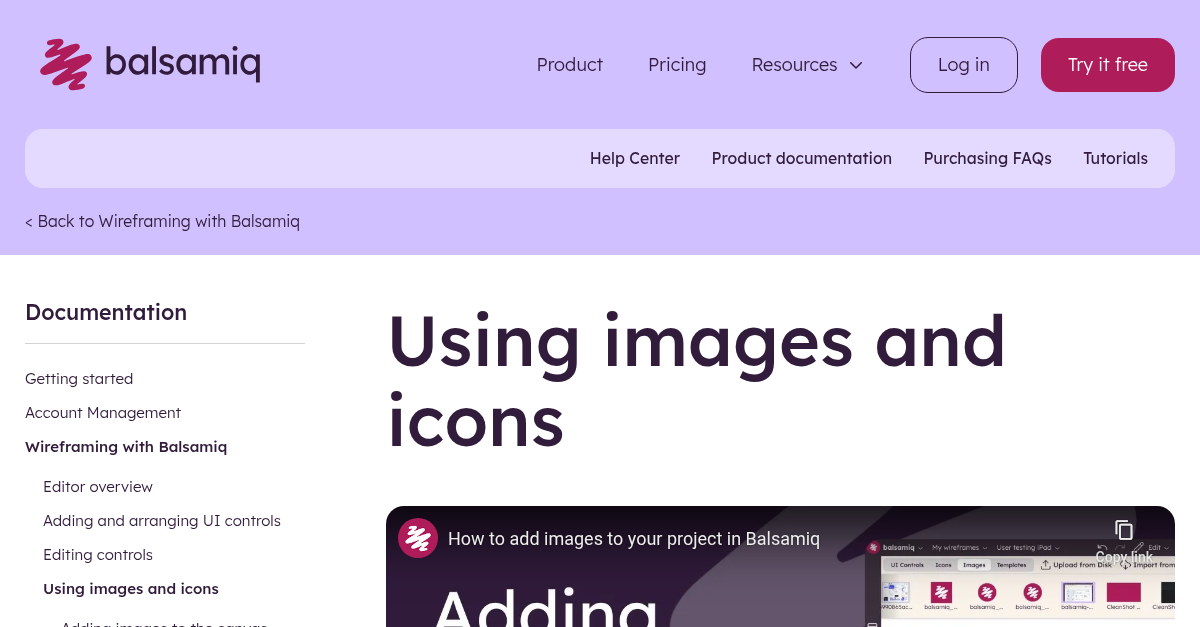Select Account Management in the sidebar
The width and height of the screenshot is (1200, 627).
[103, 413]
